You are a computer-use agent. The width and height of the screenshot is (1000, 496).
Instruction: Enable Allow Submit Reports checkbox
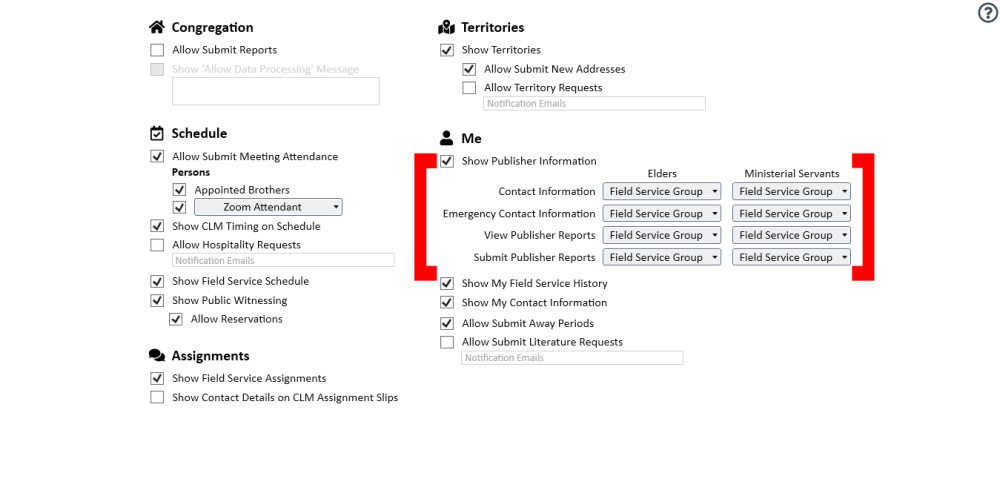157,50
